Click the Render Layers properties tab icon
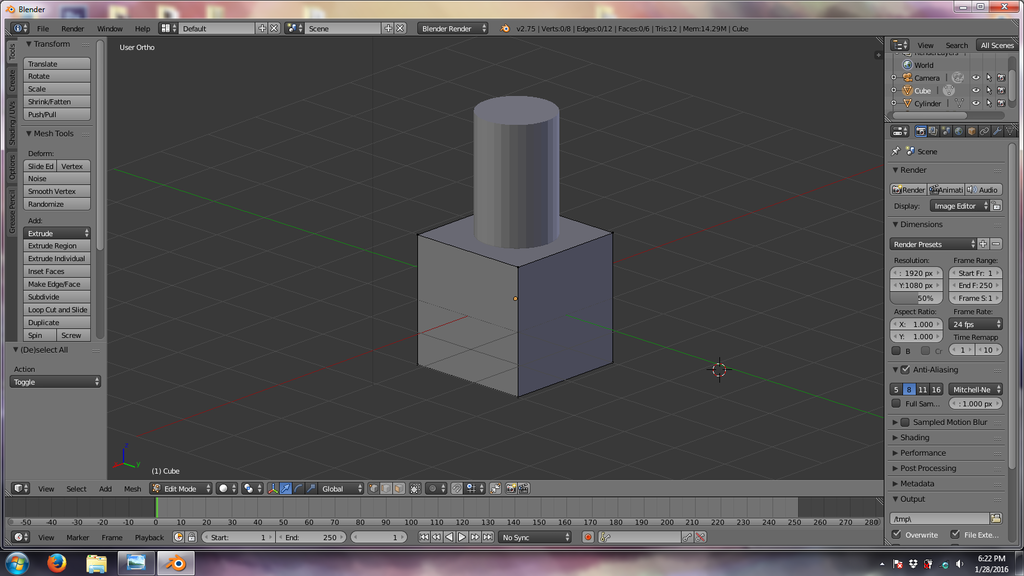This screenshot has height=576, width=1024. click(933, 131)
